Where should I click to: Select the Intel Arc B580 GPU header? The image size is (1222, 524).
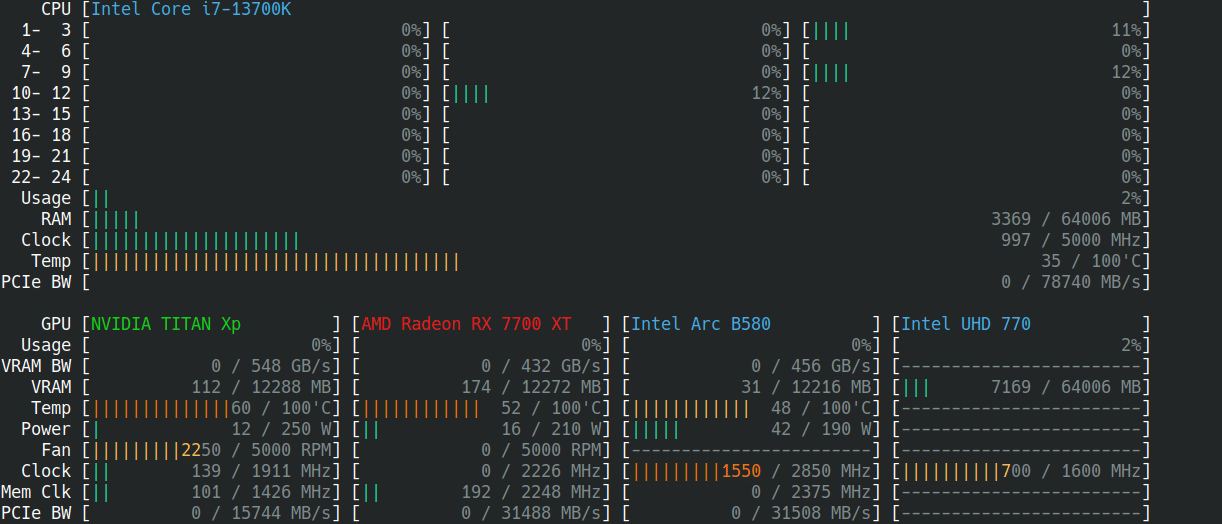pyautogui.click(x=701, y=324)
